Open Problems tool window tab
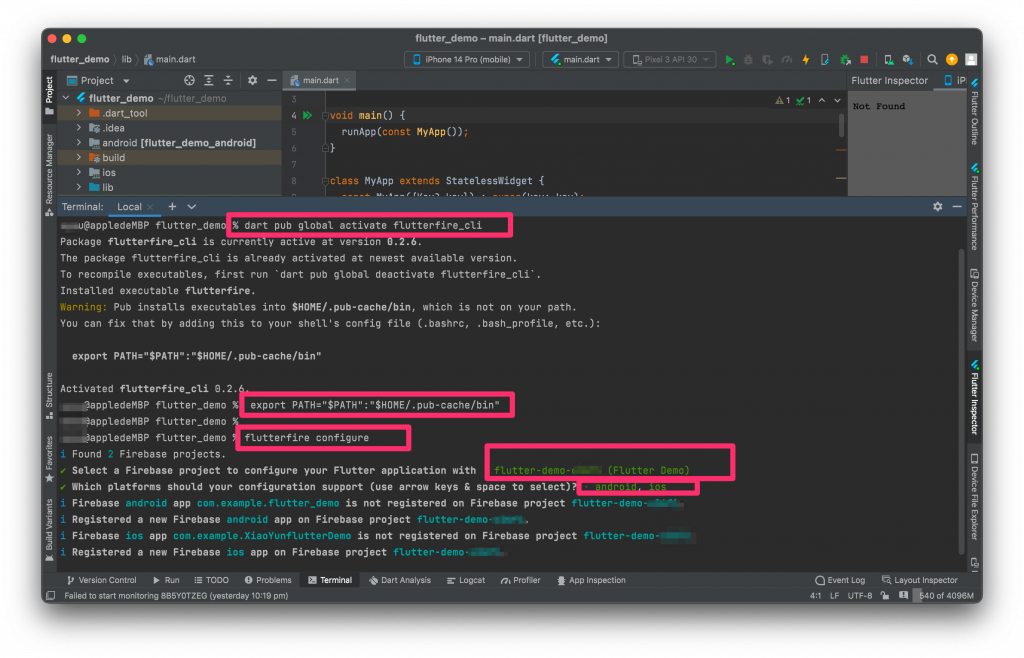 pos(268,580)
